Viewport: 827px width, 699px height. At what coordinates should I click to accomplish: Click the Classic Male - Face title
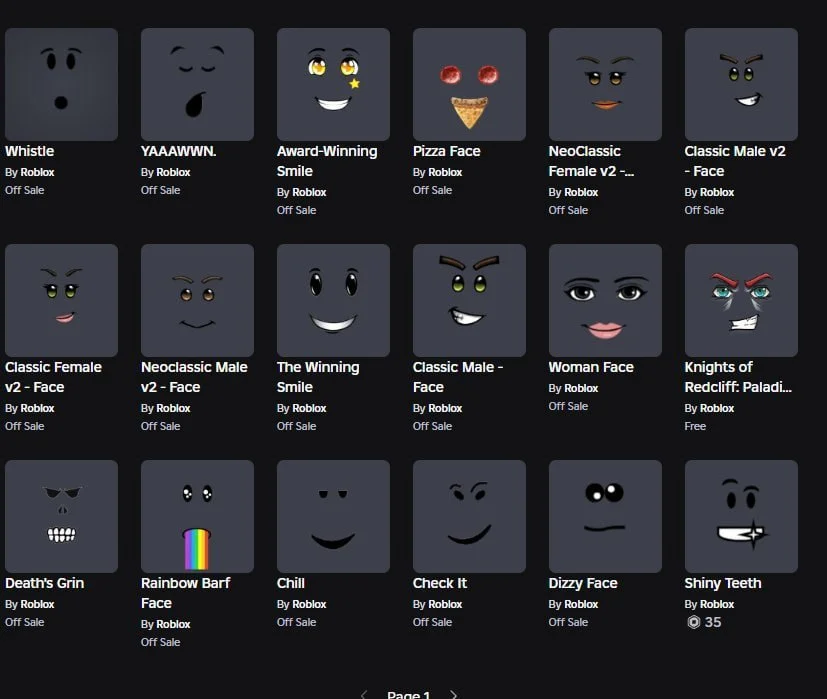[457, 377]
